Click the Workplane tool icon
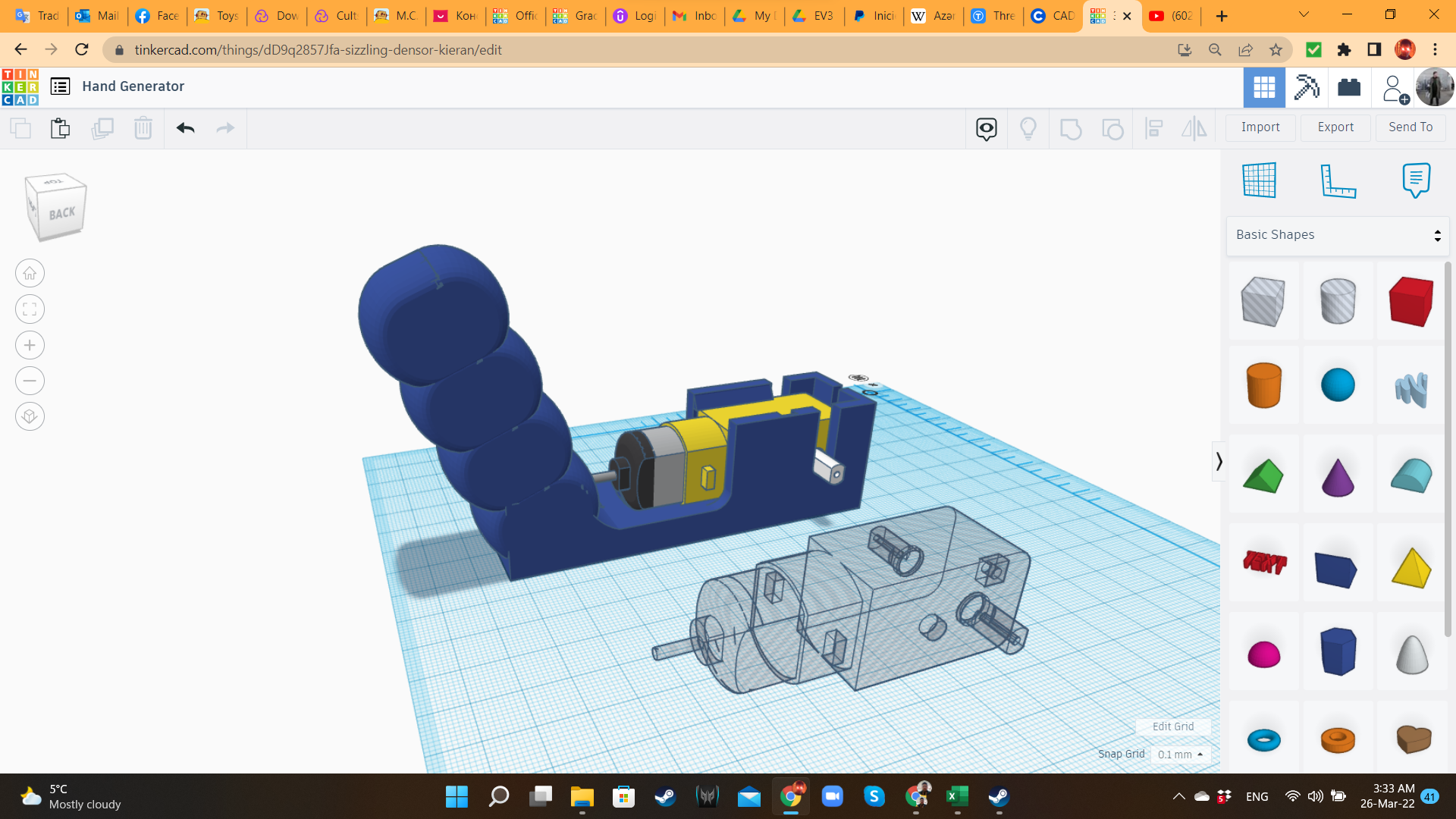Screen dimensions: 1456x819 (x=1260, y=180)
